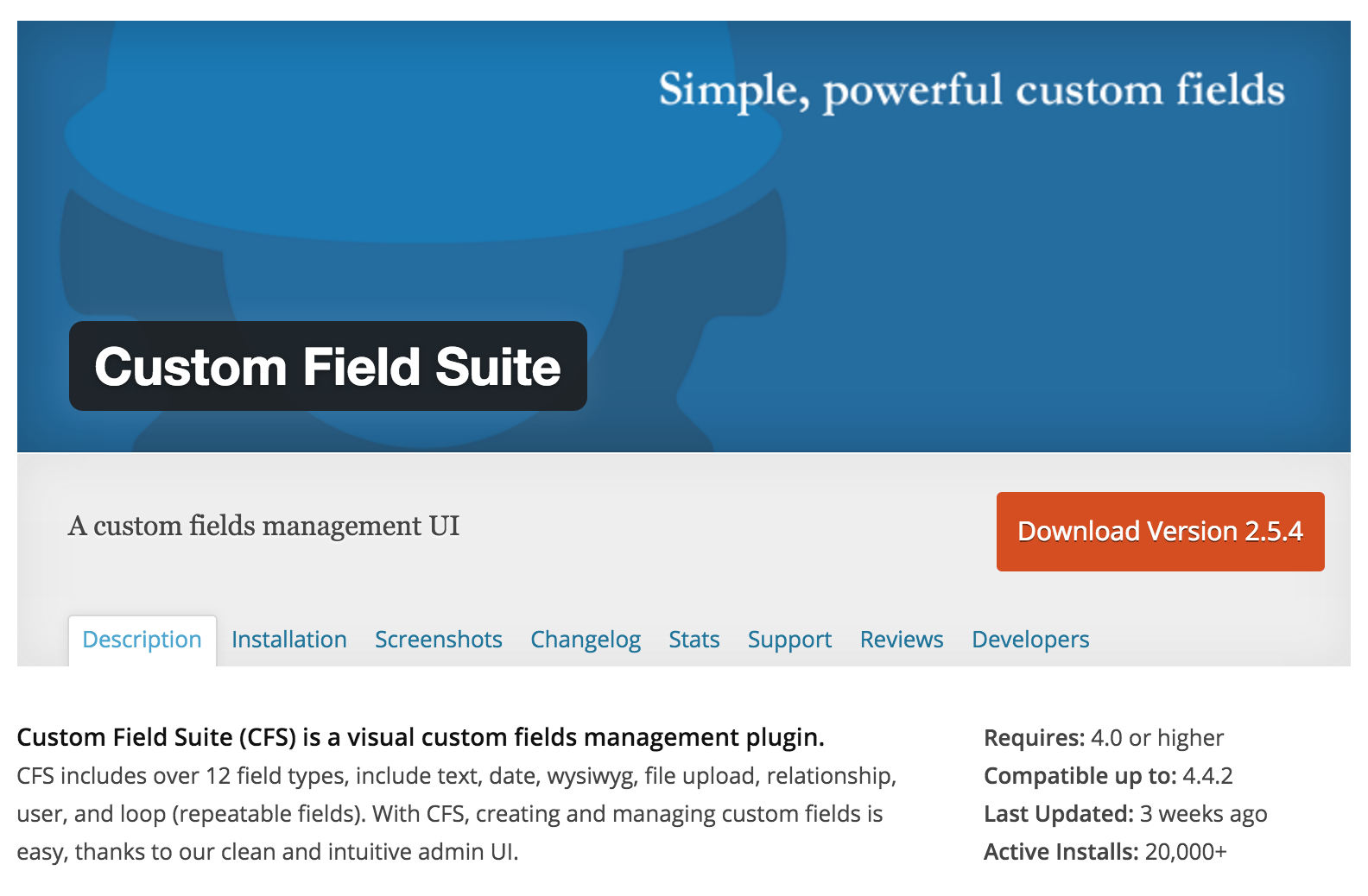Select the active Description tab
1368x896 pixels.
point(142,640)
